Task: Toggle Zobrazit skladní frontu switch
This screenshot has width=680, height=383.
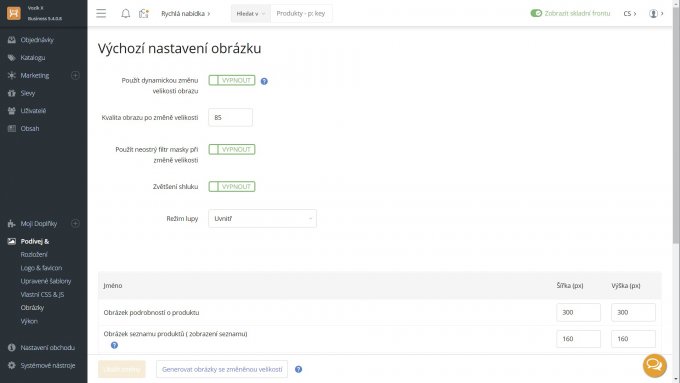Action: (536, 13)
